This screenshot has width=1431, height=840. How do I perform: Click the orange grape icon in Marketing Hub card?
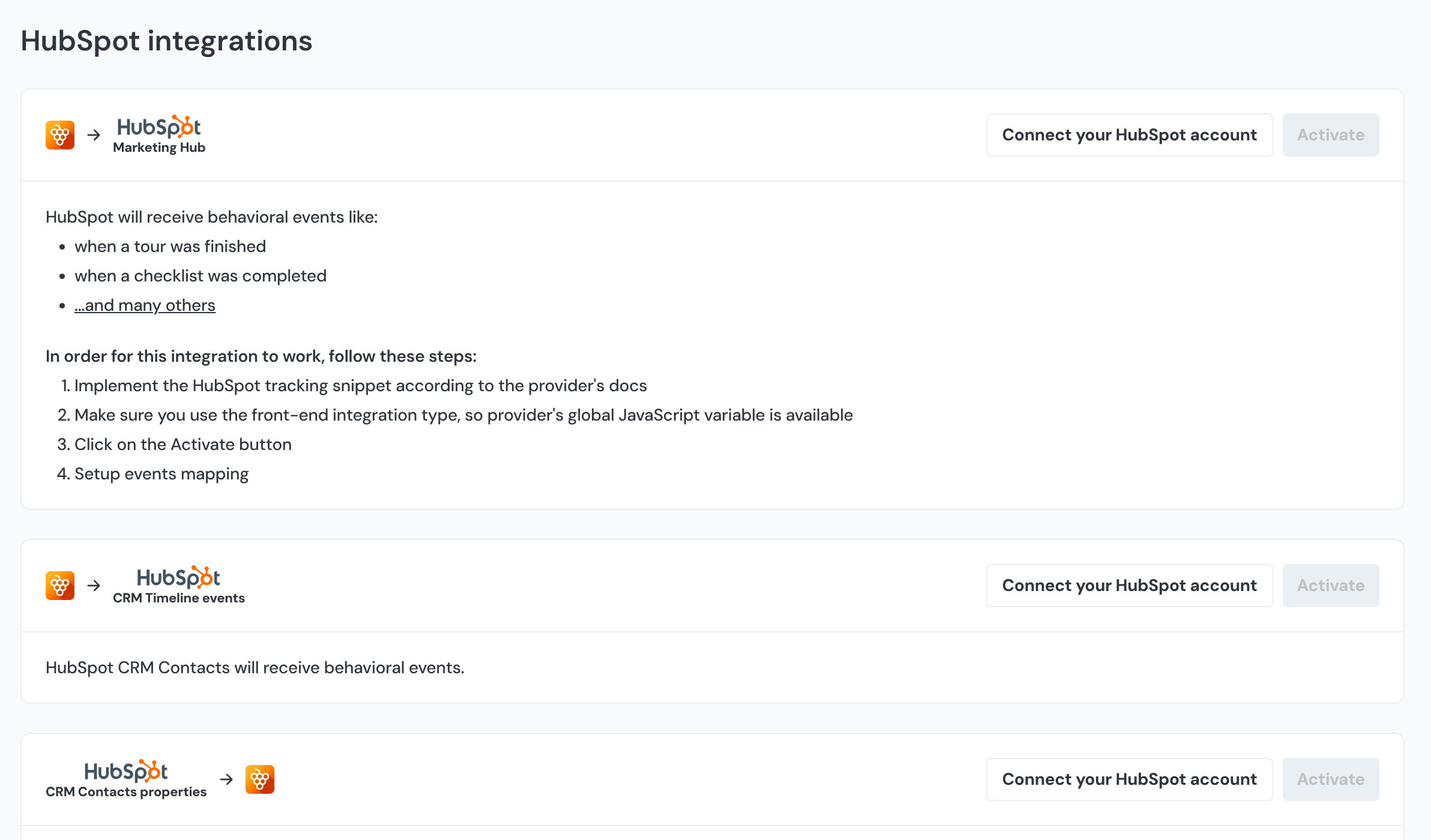coord(60,135)
